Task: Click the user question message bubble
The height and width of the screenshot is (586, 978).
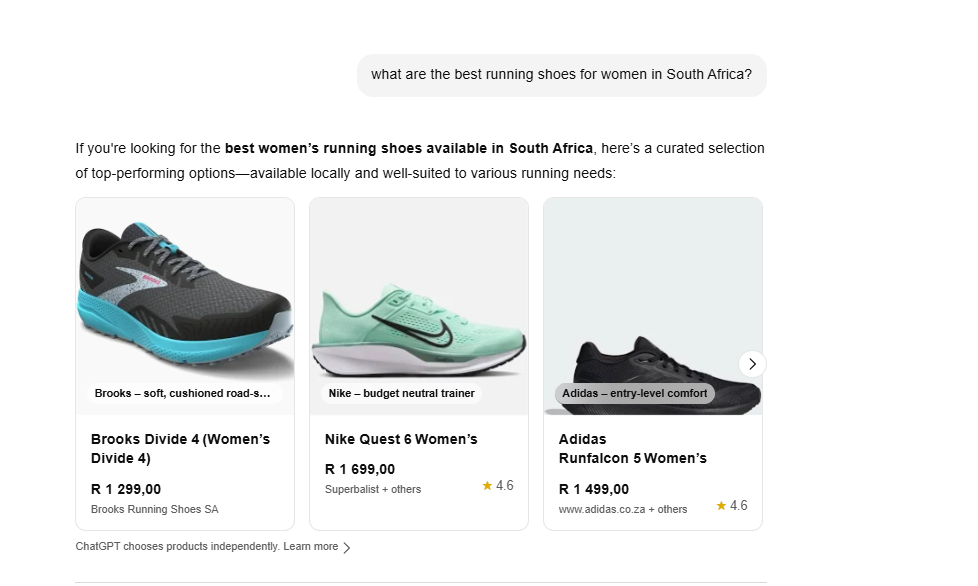Action: (561, 75)
